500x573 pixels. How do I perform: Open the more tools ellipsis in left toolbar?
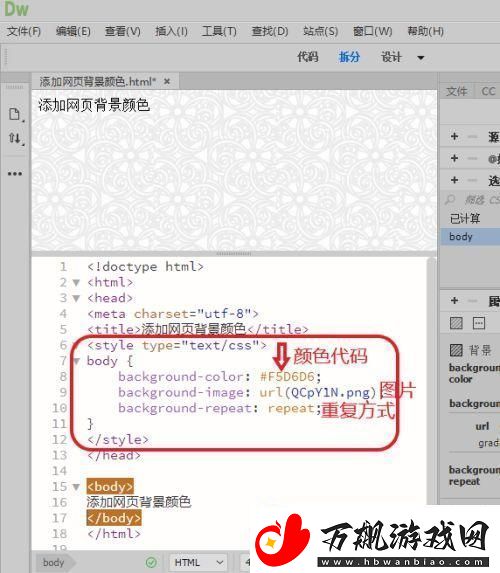click(x=15, y=174)
